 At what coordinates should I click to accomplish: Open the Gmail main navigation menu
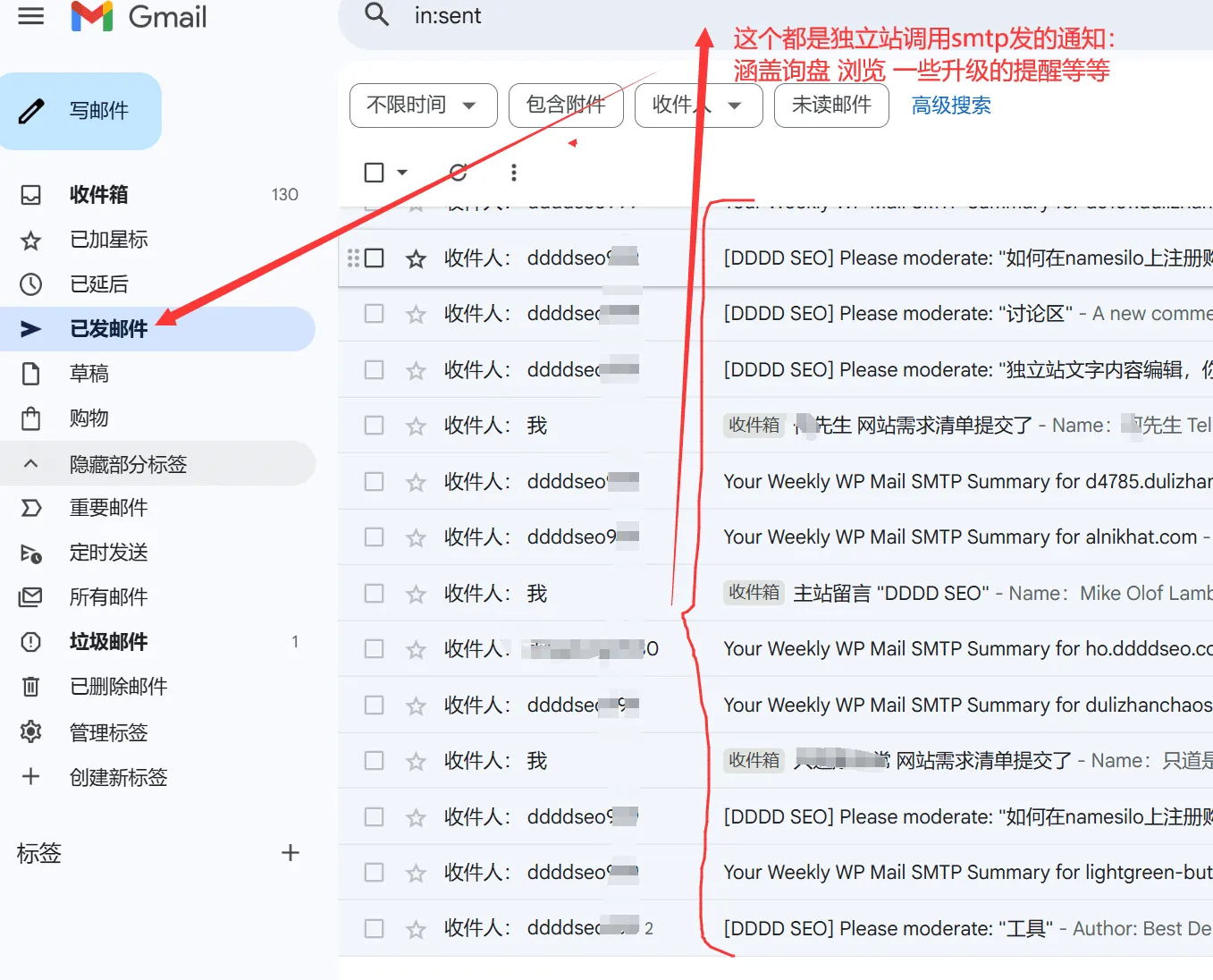tap(30, 15)
